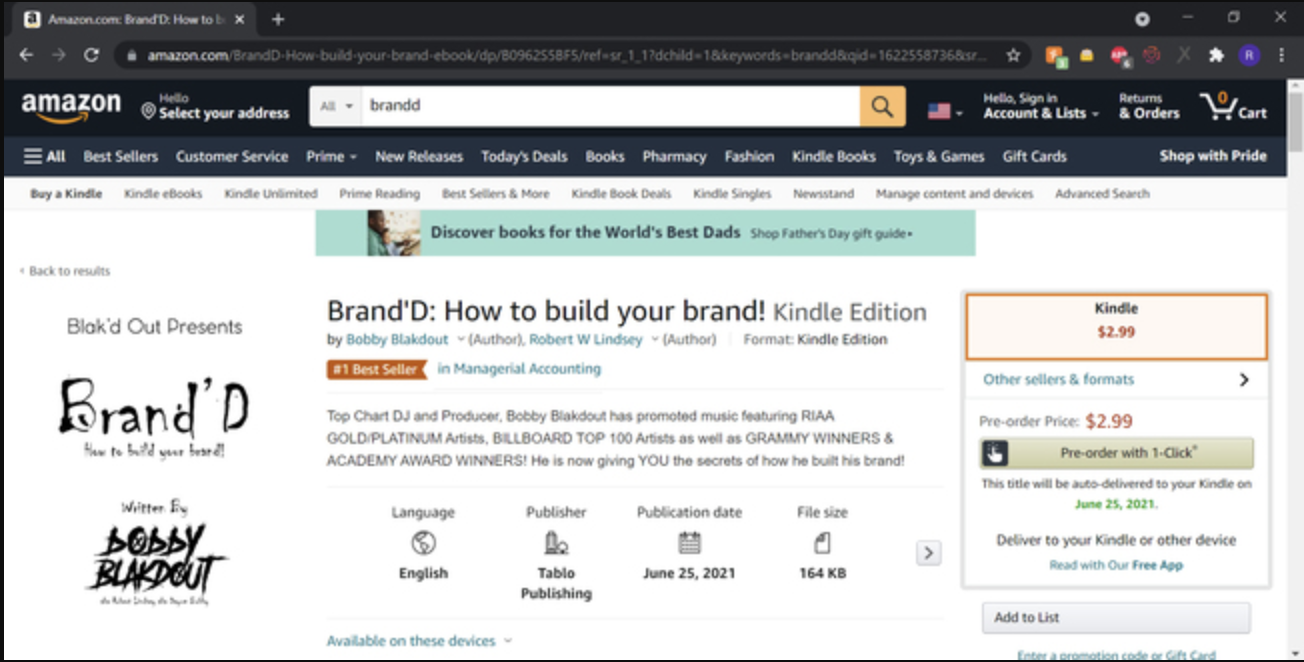Click the yellow extension icon in toolbar
The height and width of the screenshot is (662, 1304).
point(1087,55)
